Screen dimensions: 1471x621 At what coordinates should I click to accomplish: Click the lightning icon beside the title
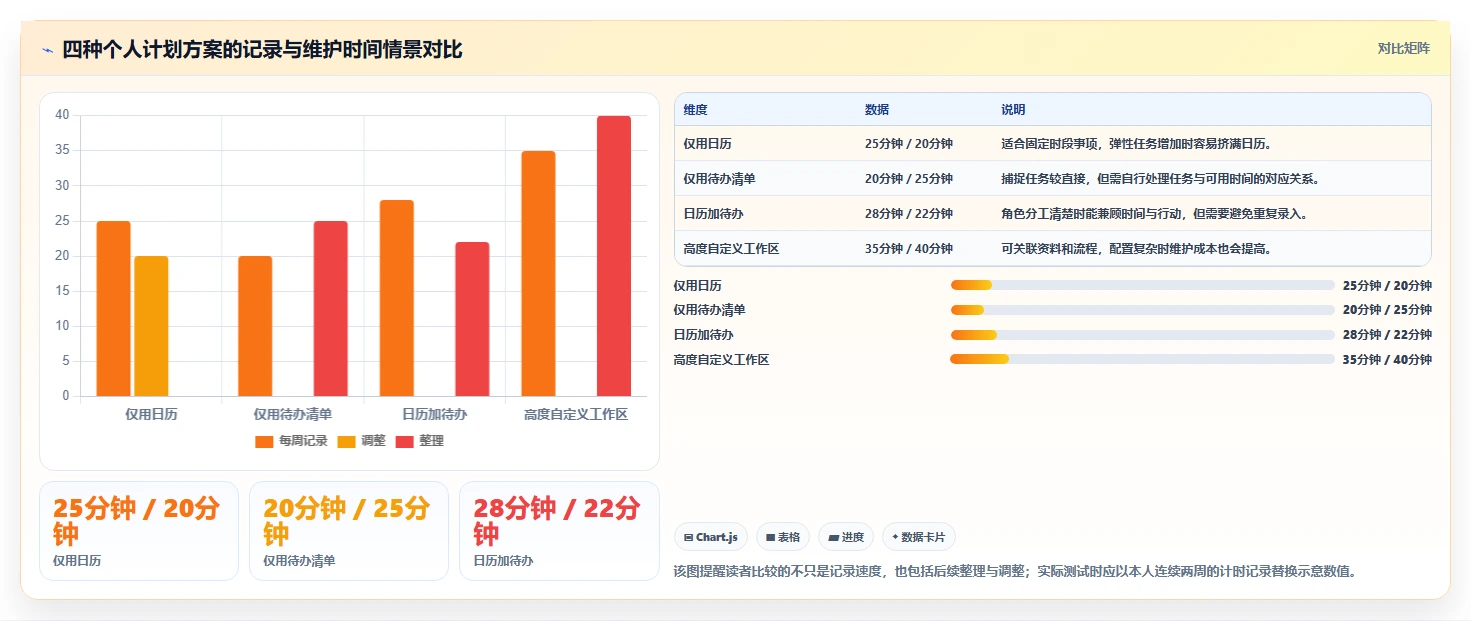point(47,50)
